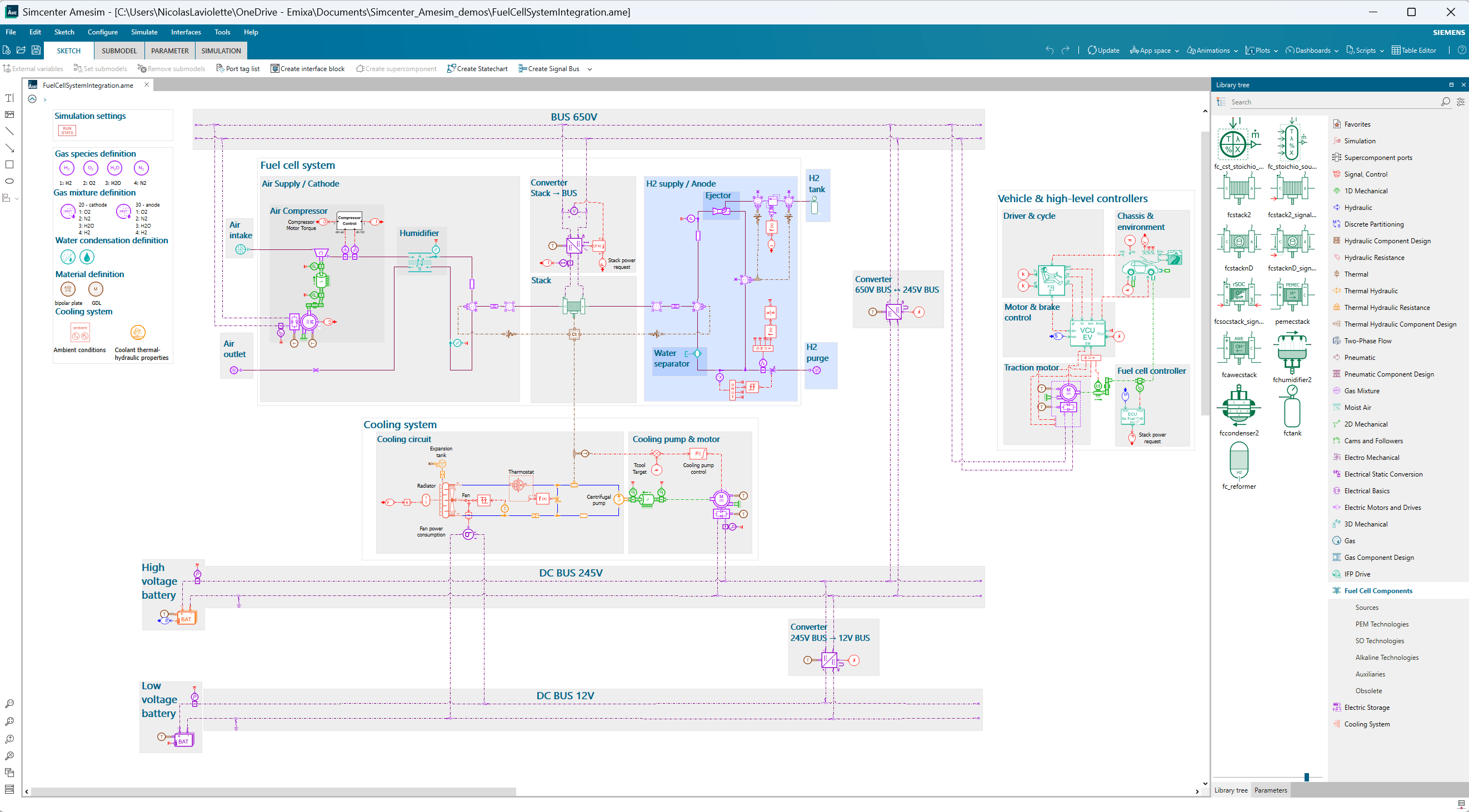The height and width of the screenshot is (812, 1469).
Task: Collapse the Fuel Cell Components category
Action: [x=1378, y=591]
